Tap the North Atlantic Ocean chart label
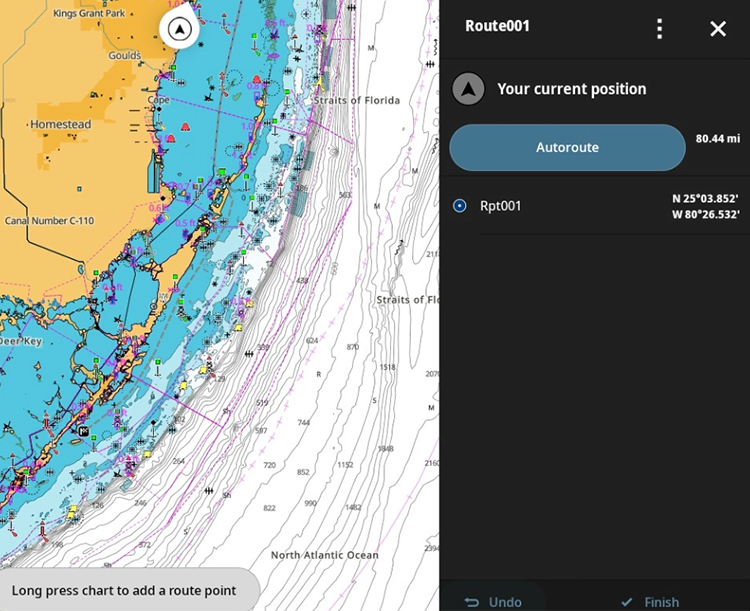 [324, 555]
